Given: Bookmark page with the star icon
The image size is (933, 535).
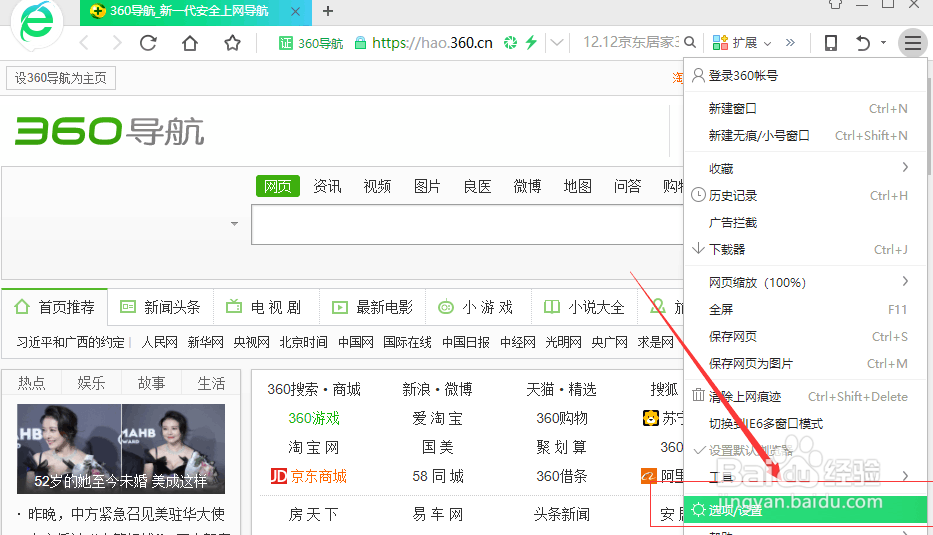Looking at the screenshot, I should pos(232,43).
